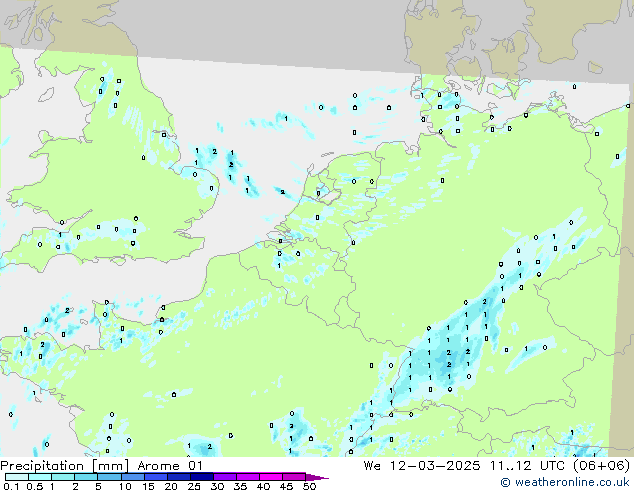The width and height of the screenshot is (634, 490).
Task: Click the 'We' weekday label
Action: 372,466
